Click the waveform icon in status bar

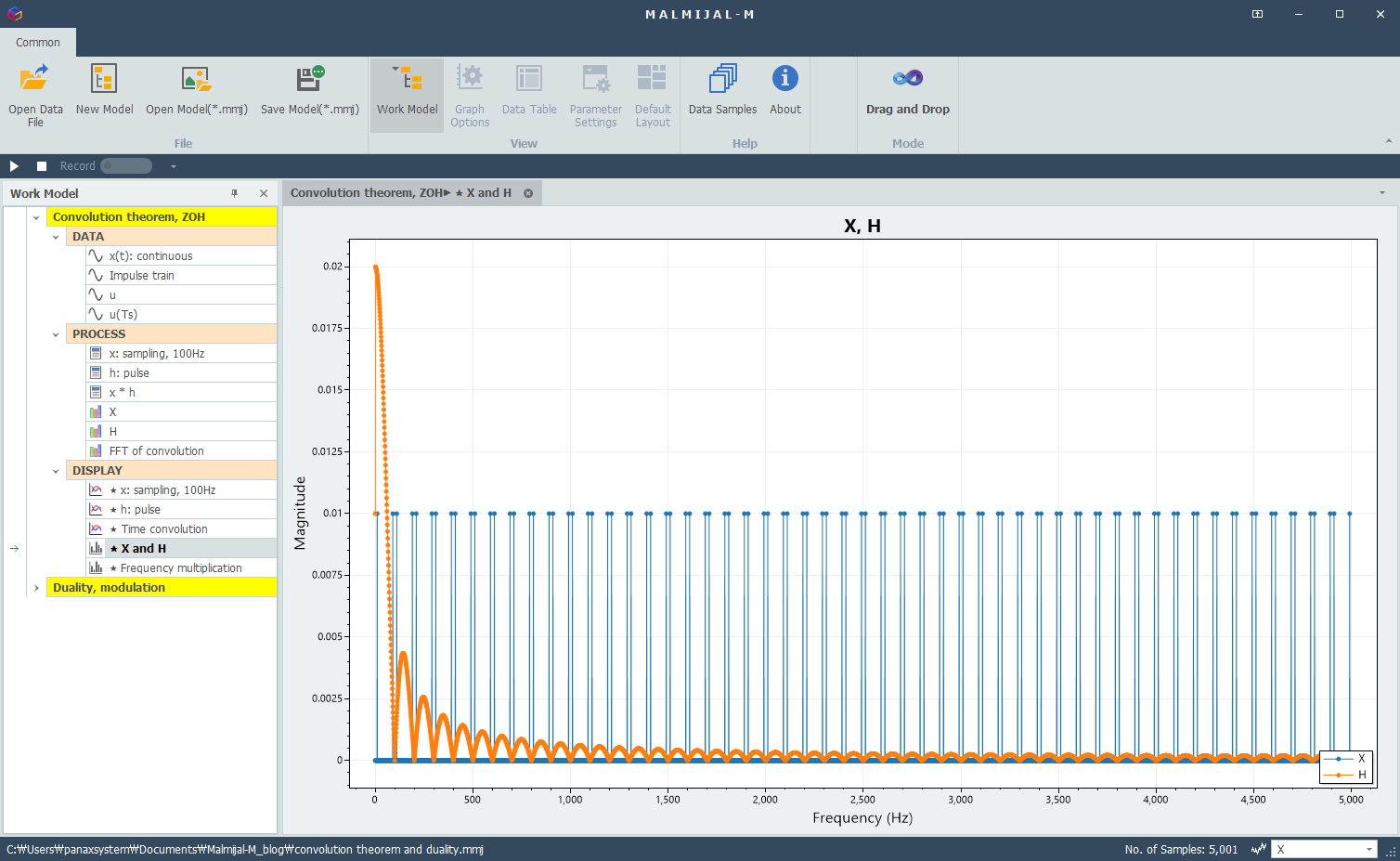[x=1259, y=849]
